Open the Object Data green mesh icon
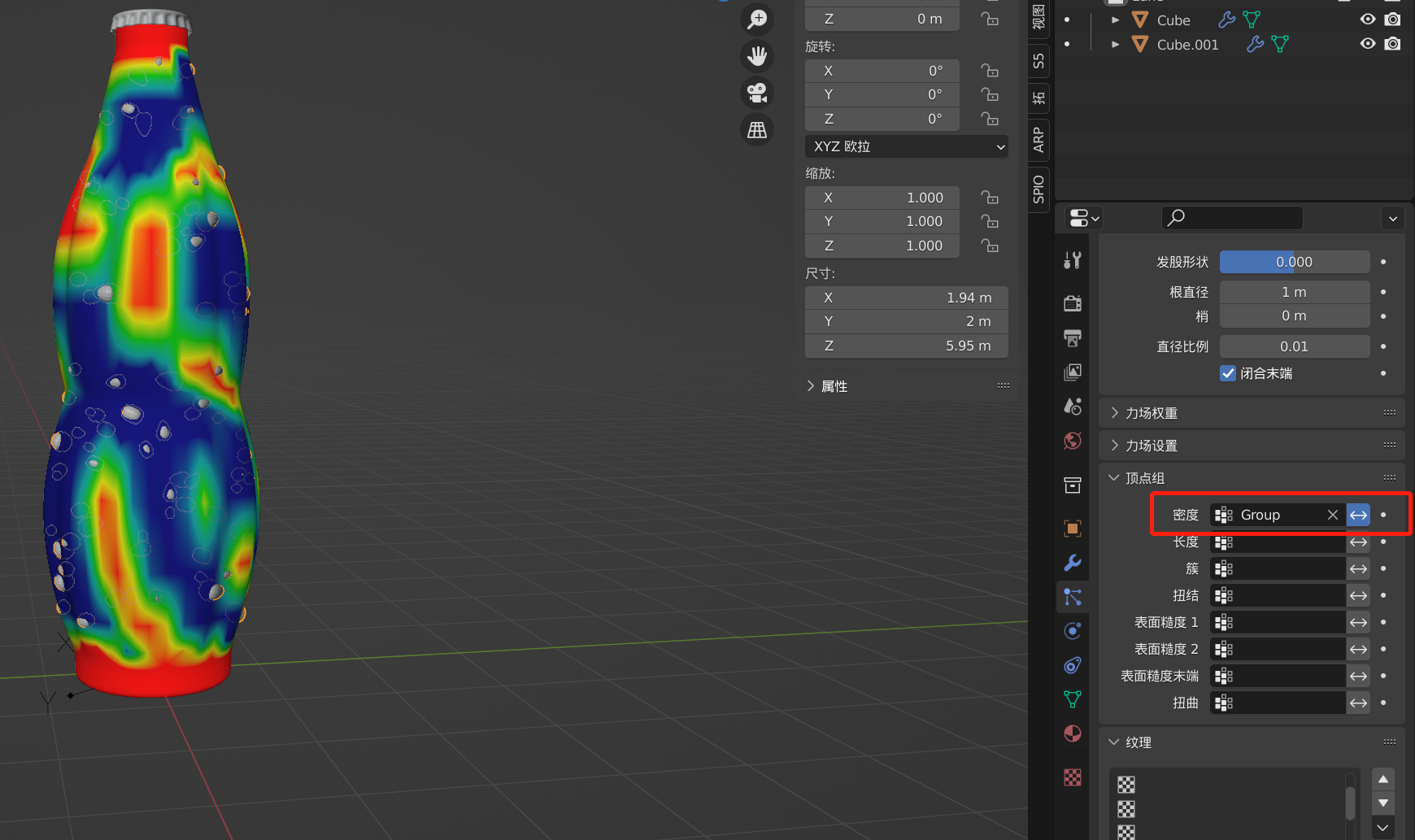 coord(1073,699)
